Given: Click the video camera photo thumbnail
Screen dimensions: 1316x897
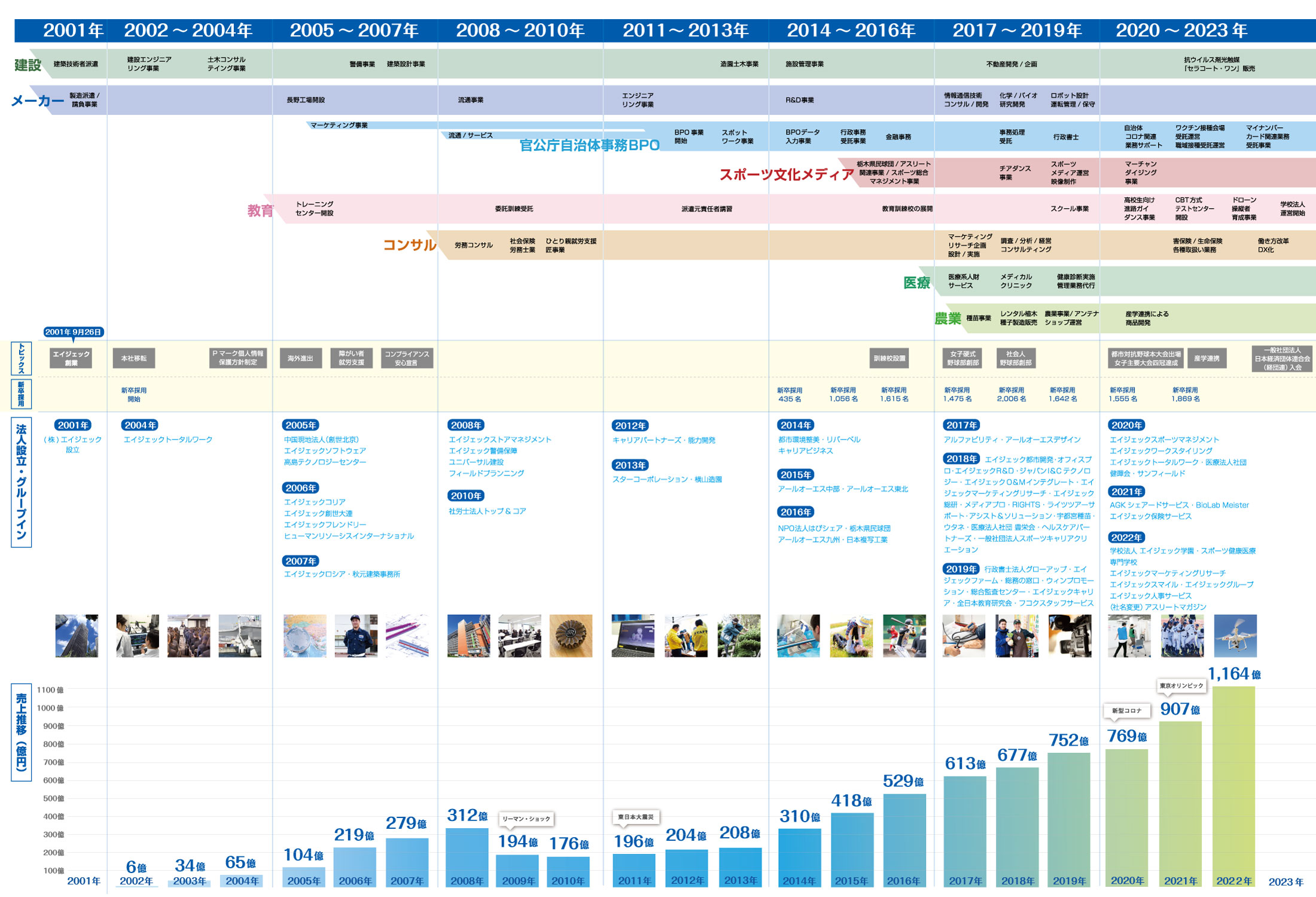Looking at the screenshot, I should coord(1070,636).
